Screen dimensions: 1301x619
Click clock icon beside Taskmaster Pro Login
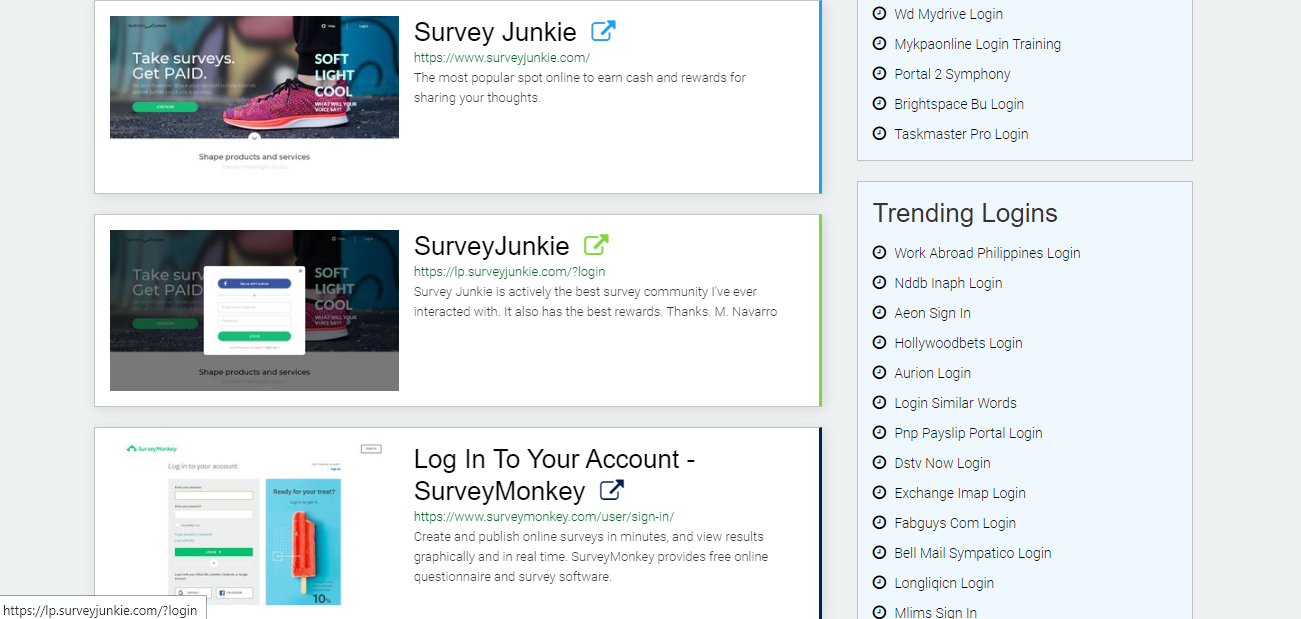[879, 133]
